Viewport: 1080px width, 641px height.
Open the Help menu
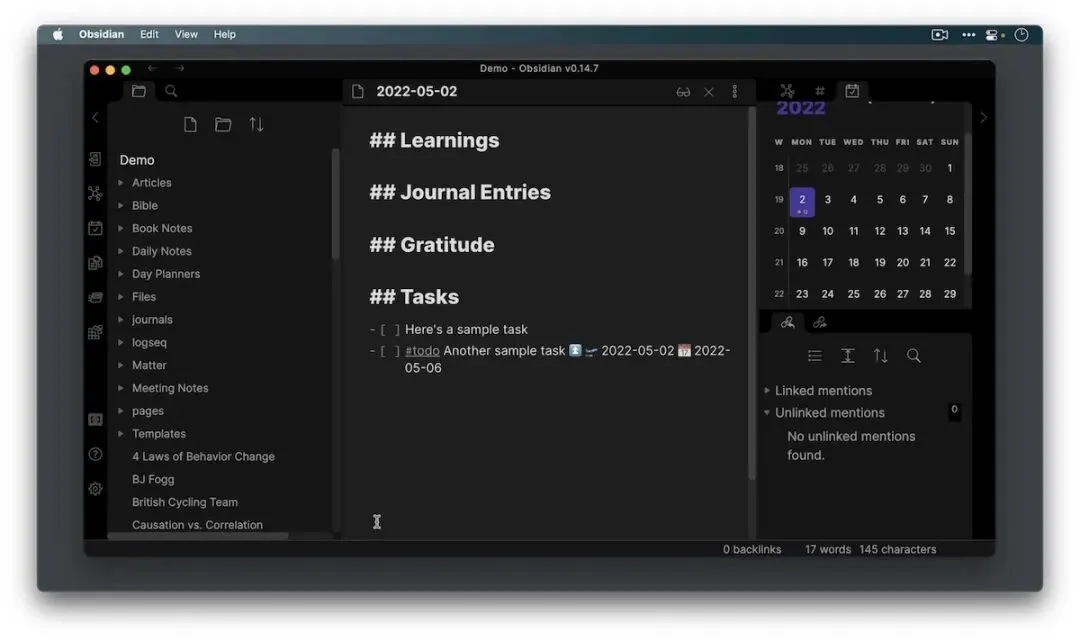[225, 34]
